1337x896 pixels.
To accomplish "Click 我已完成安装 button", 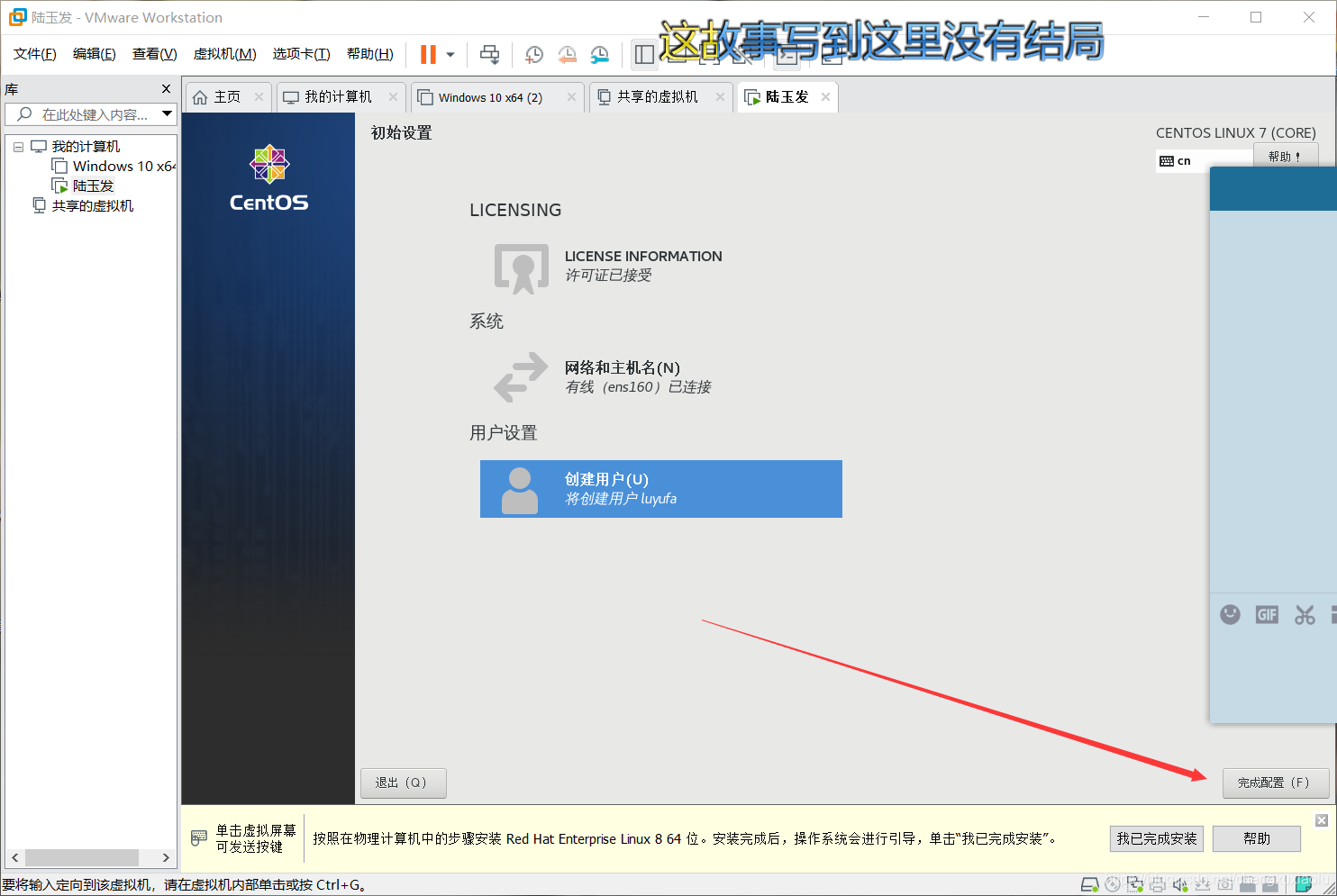I will [x=1157, y=838].
